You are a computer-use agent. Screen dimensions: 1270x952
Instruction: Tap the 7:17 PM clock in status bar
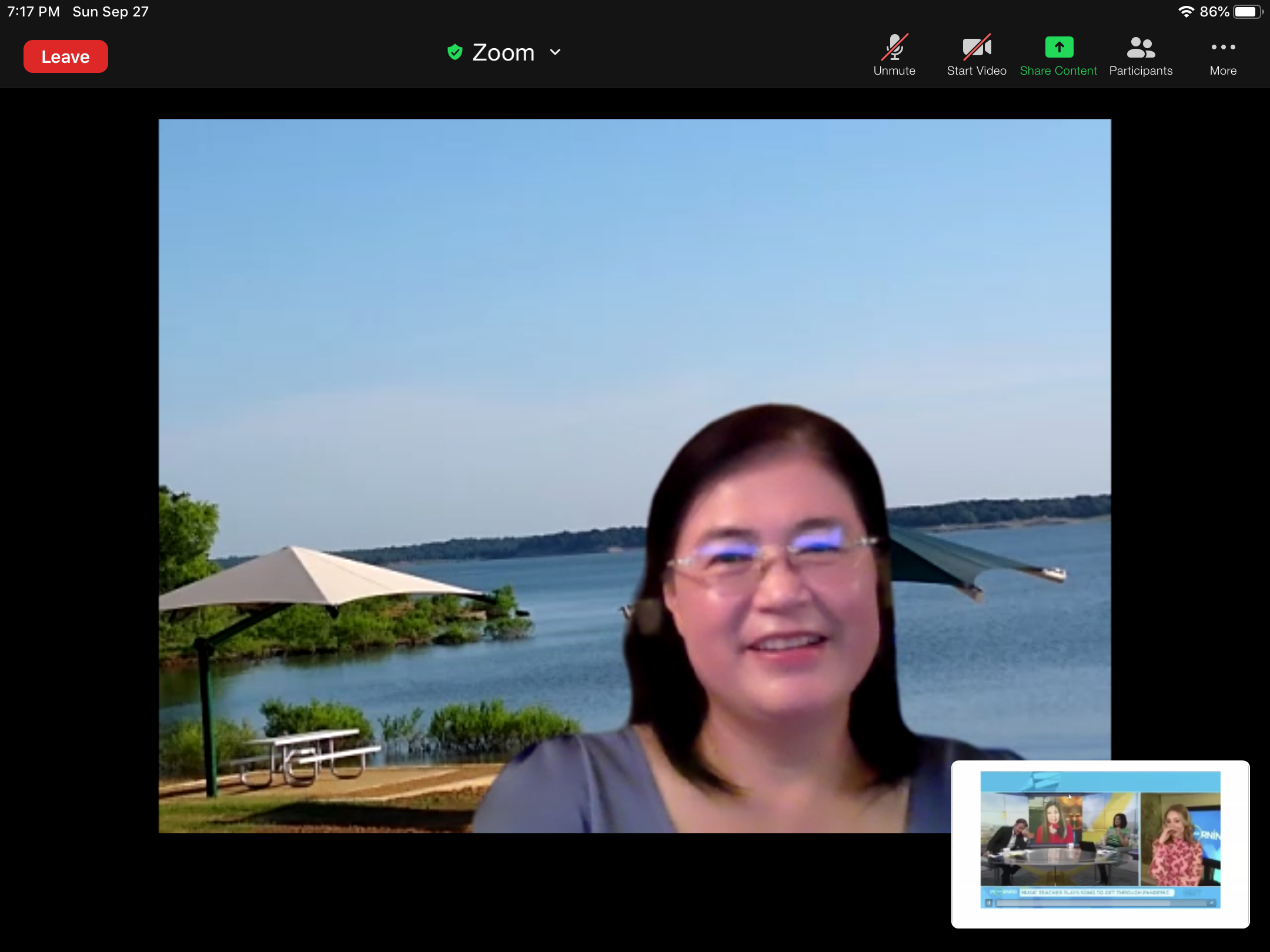(x=34, y=12)
